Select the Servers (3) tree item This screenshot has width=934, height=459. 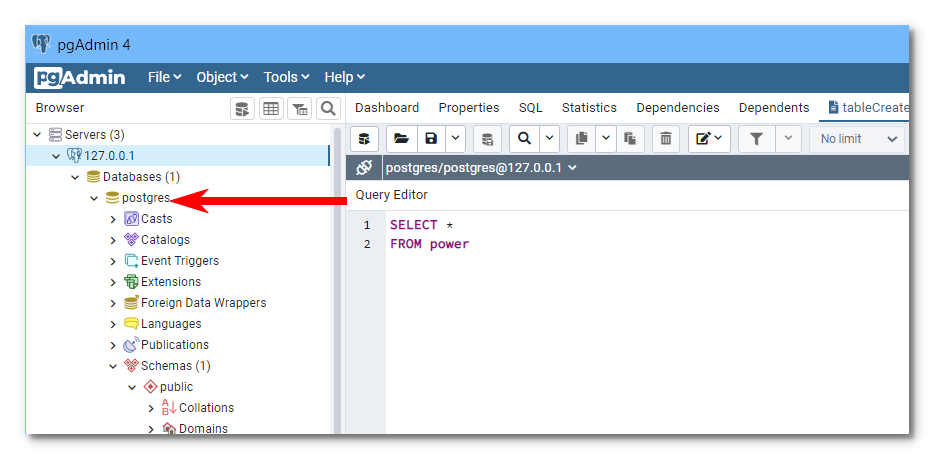coord(94,135)
